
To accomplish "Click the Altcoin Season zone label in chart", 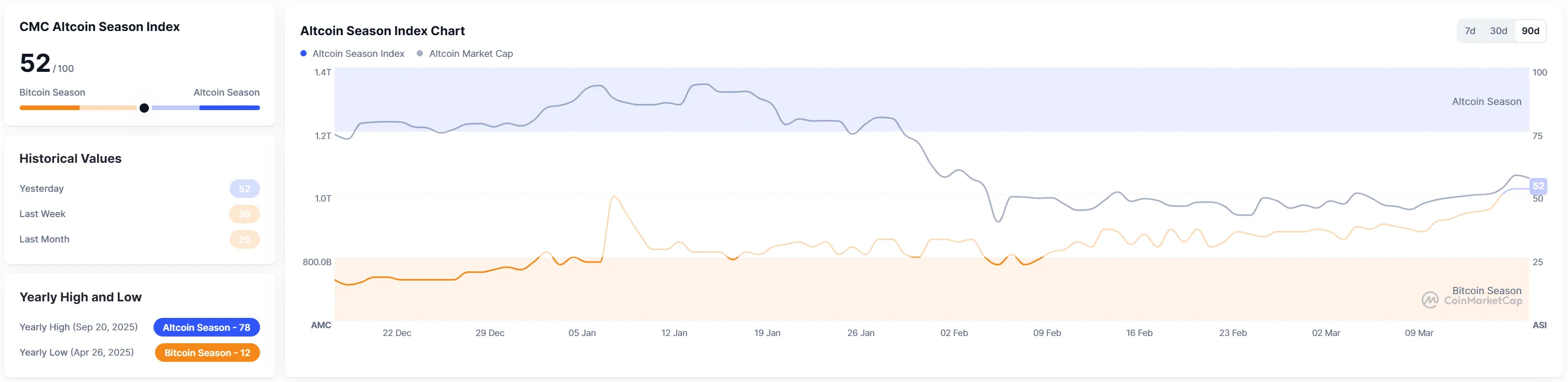I will [x=1486, y=102].
